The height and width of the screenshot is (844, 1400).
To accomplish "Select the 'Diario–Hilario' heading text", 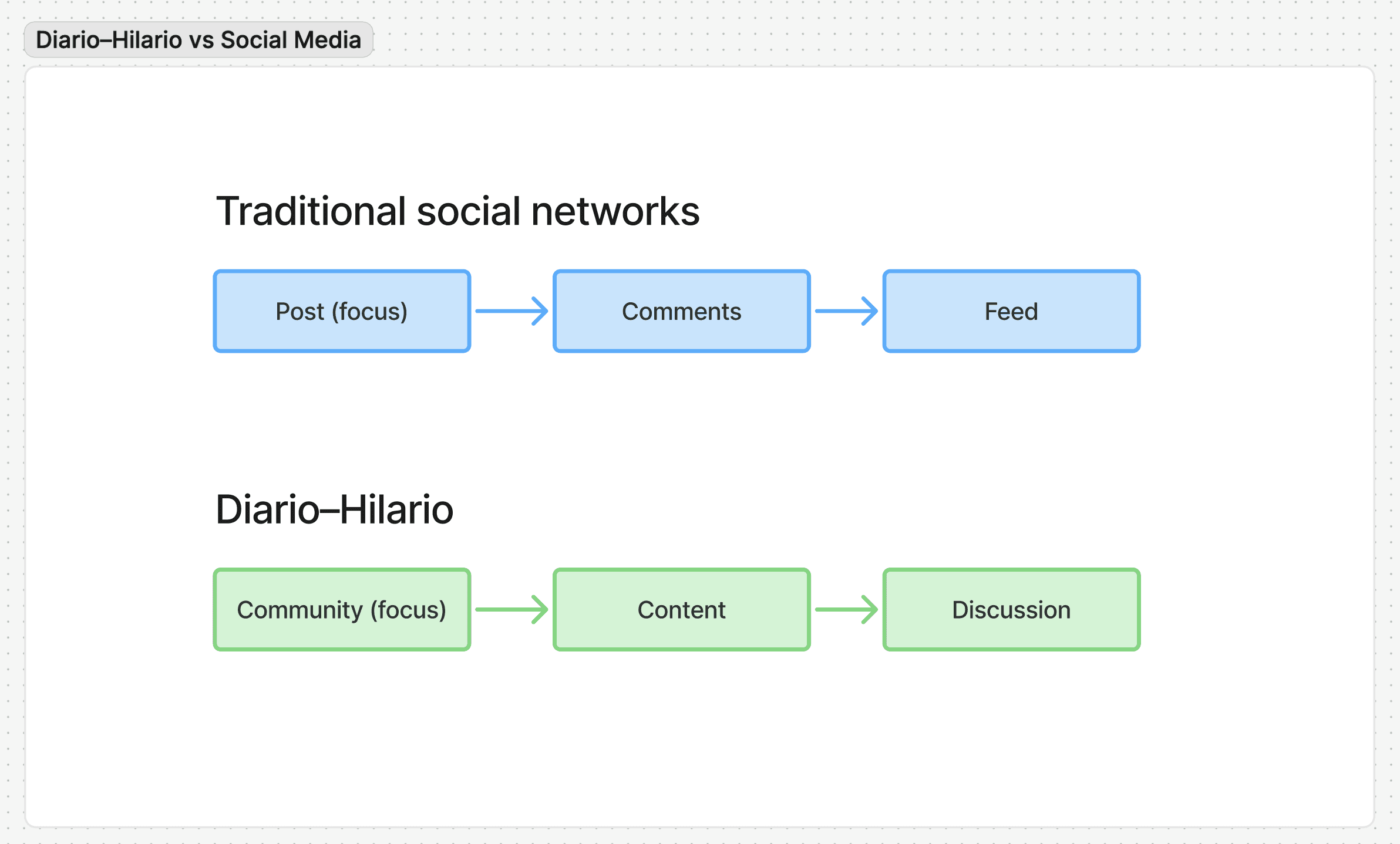I will [334, 509].
